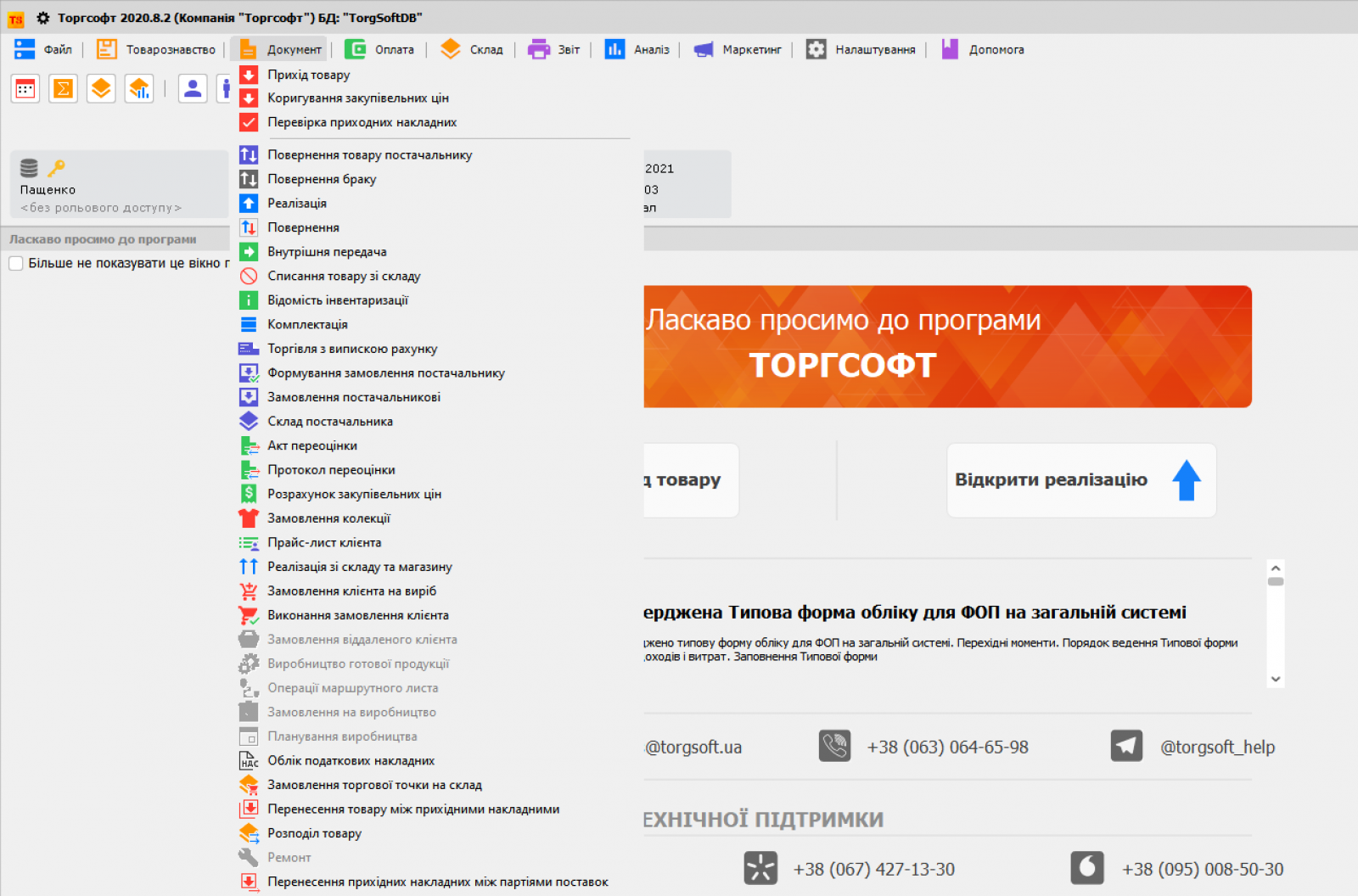Select 'Внутрішня передача' operation
This screenshot has width=1358, height=896.
point(327,251)
